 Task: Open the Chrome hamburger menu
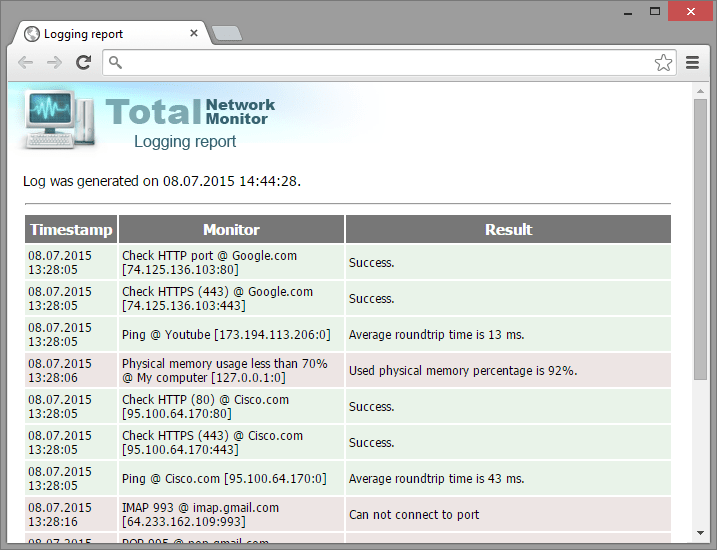coord(693,63)
